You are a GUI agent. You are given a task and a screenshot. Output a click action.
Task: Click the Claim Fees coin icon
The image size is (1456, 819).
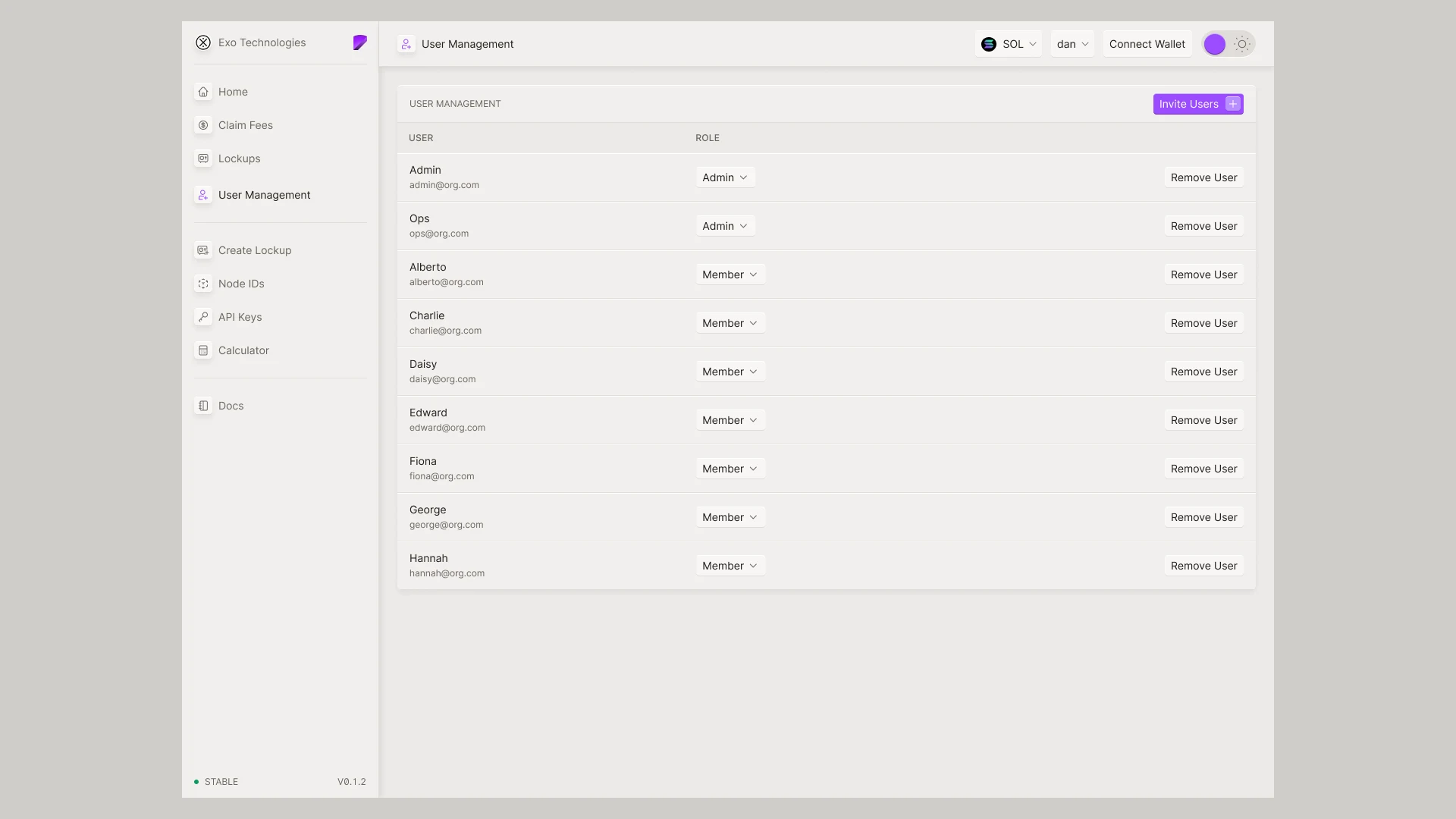pyautogui.click(x=203, y=125)
